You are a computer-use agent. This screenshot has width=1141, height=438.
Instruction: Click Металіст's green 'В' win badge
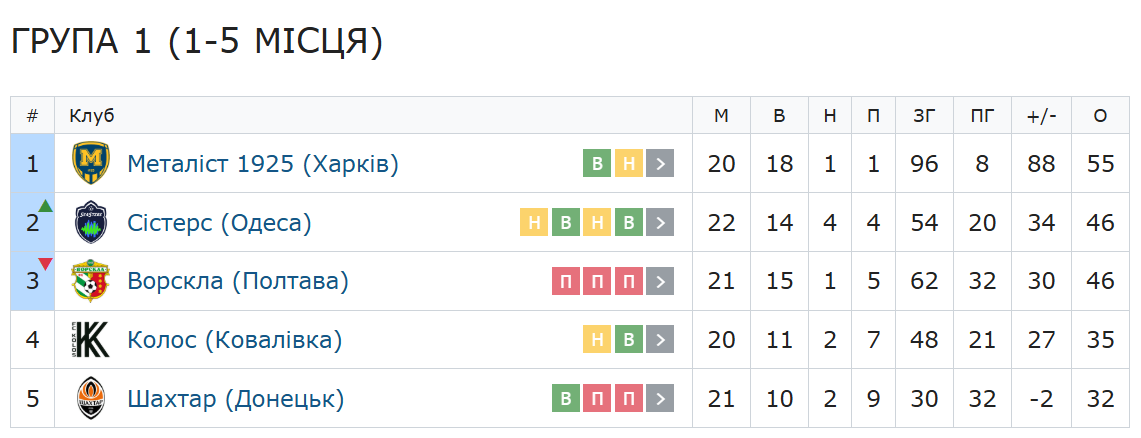click(x=598, y=164)
